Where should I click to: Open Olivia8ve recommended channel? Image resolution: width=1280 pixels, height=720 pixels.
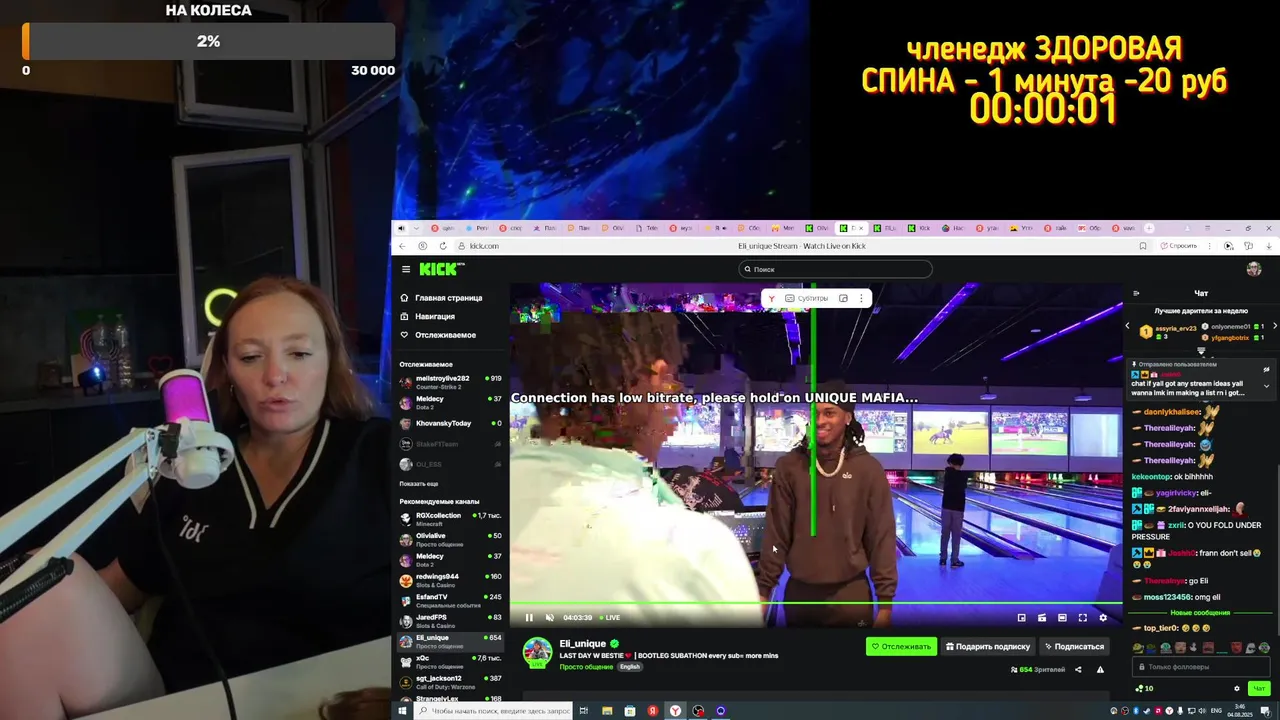450,539
